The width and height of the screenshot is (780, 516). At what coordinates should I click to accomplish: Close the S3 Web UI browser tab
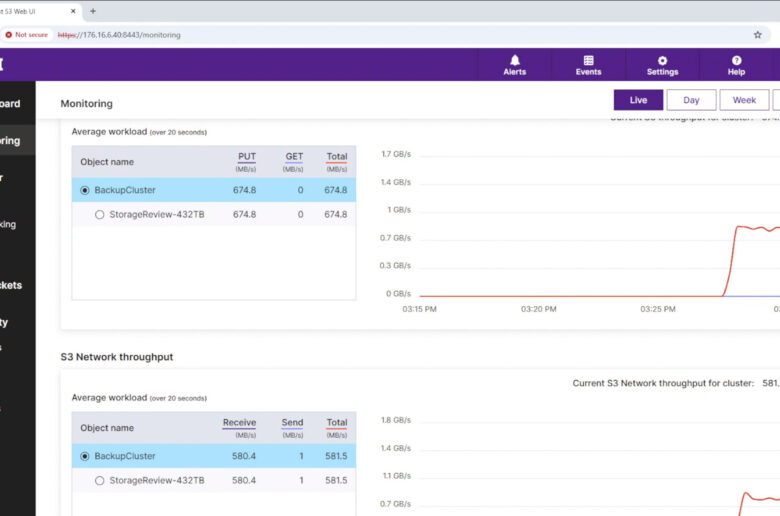coord(73,11)
